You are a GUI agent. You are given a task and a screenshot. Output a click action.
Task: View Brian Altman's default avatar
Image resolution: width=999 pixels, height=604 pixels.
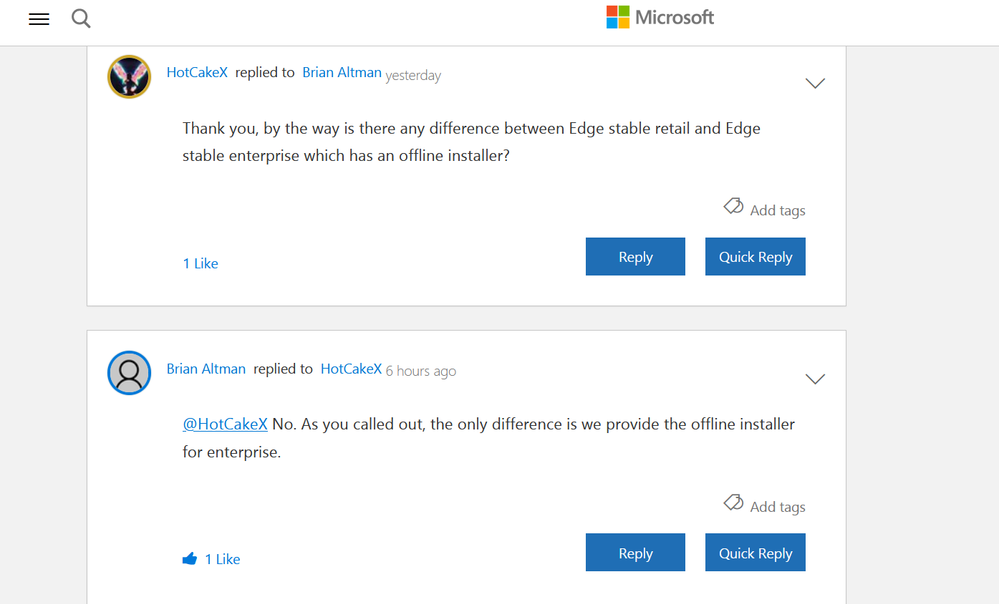129,373
